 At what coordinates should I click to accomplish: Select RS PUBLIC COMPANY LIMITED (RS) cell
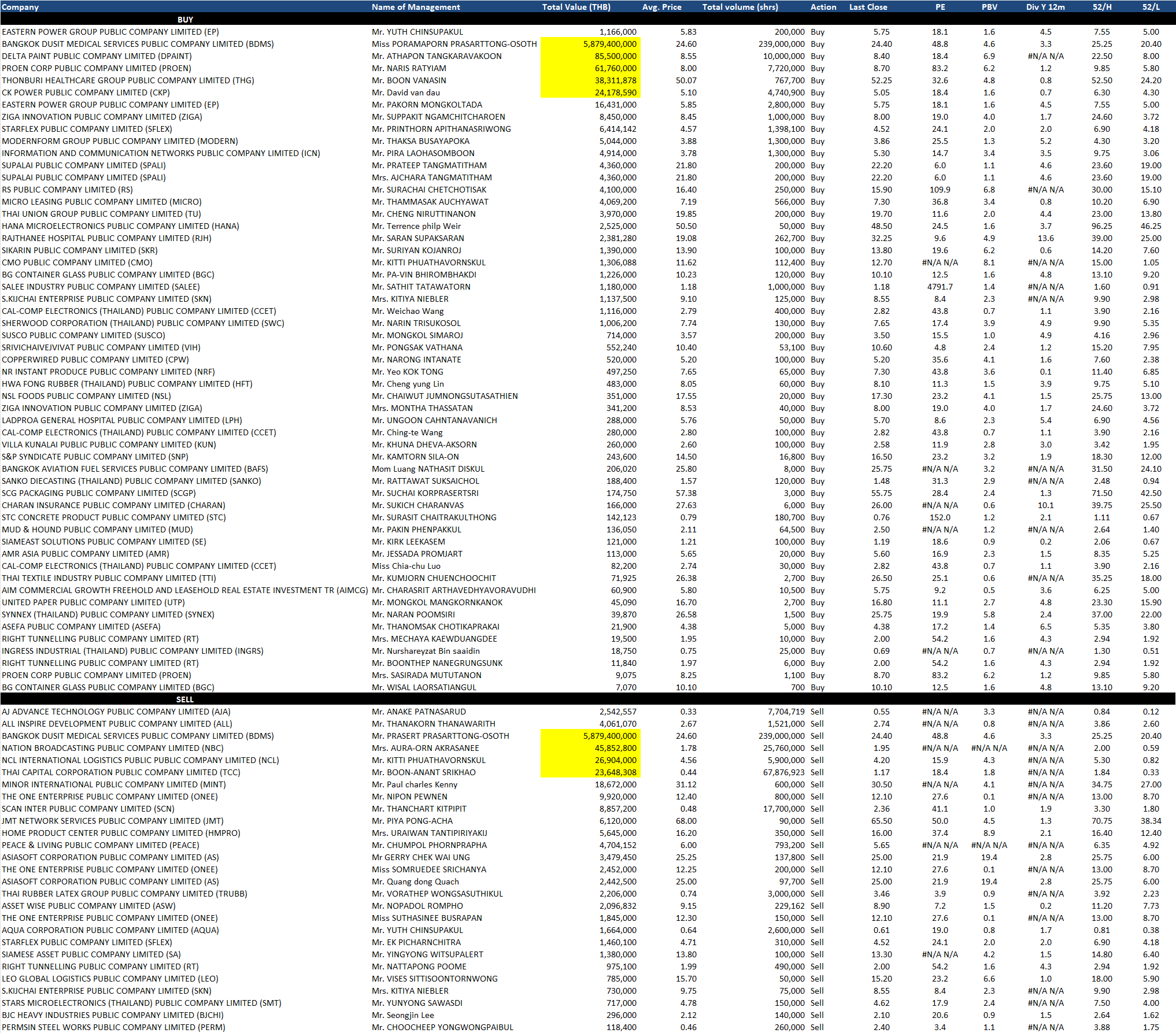click(x=67, y=190)
